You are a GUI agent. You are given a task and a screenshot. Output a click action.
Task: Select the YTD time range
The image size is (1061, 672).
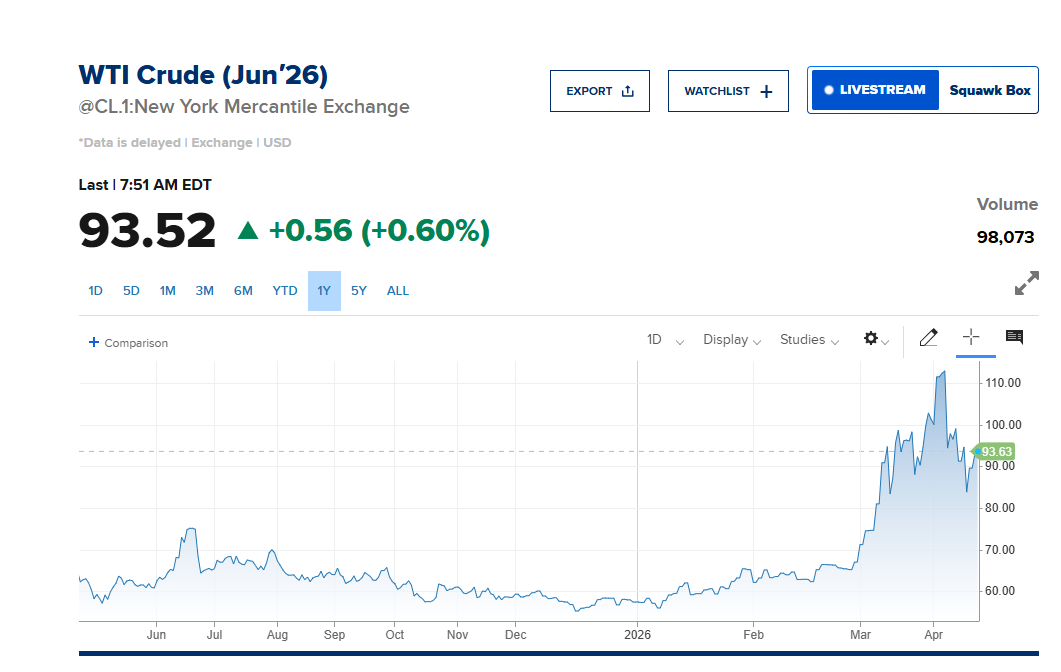[x=285, y=291]
